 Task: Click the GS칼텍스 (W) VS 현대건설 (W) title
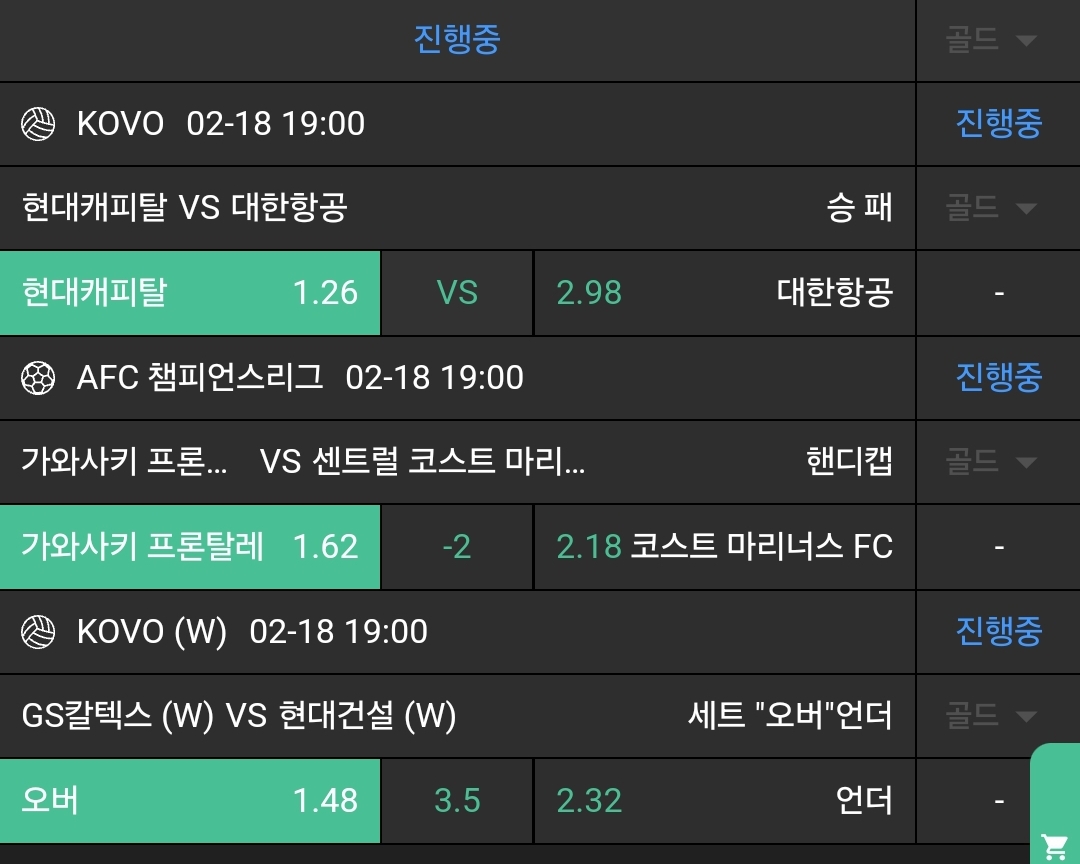238,716
